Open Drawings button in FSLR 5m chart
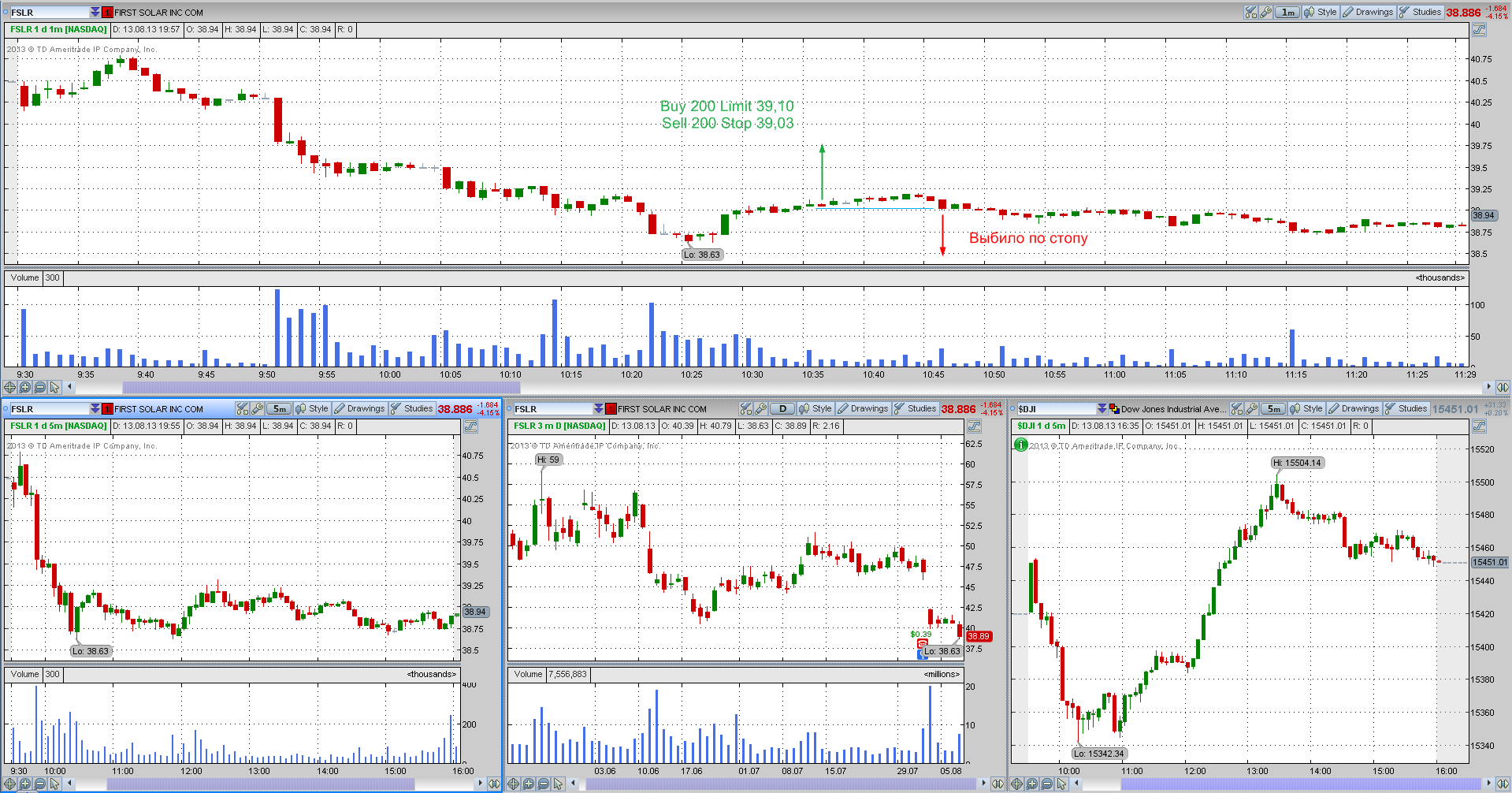The height and width of the screenshot is (793, 1512). click(x=359, y=408)
